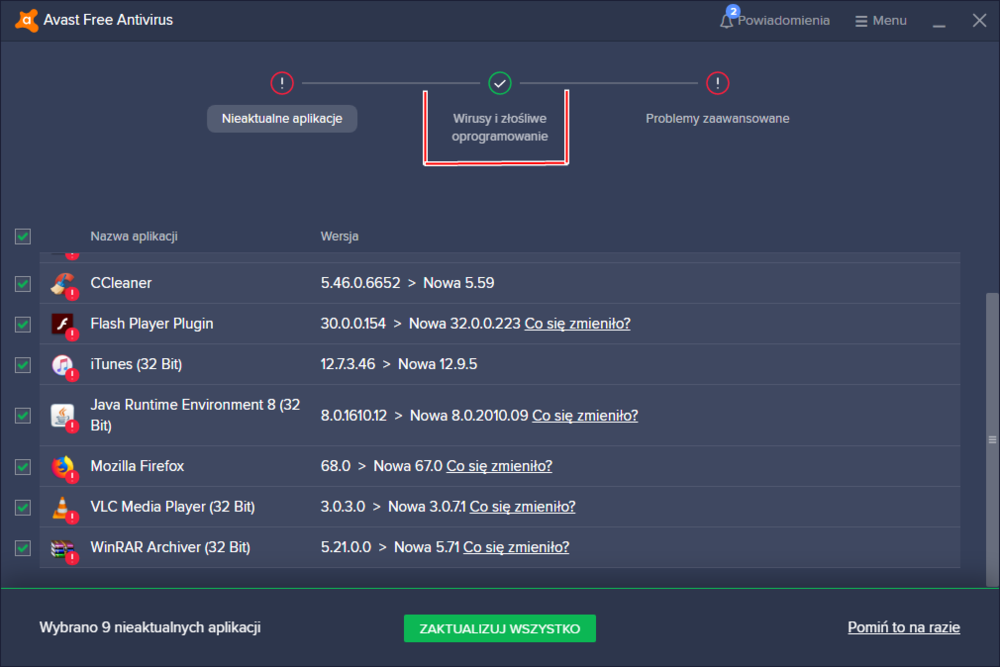Uncheck the VLC Media Player checkbox
This screenshot has height=667, width=1000.
click(x=23, y=508)
